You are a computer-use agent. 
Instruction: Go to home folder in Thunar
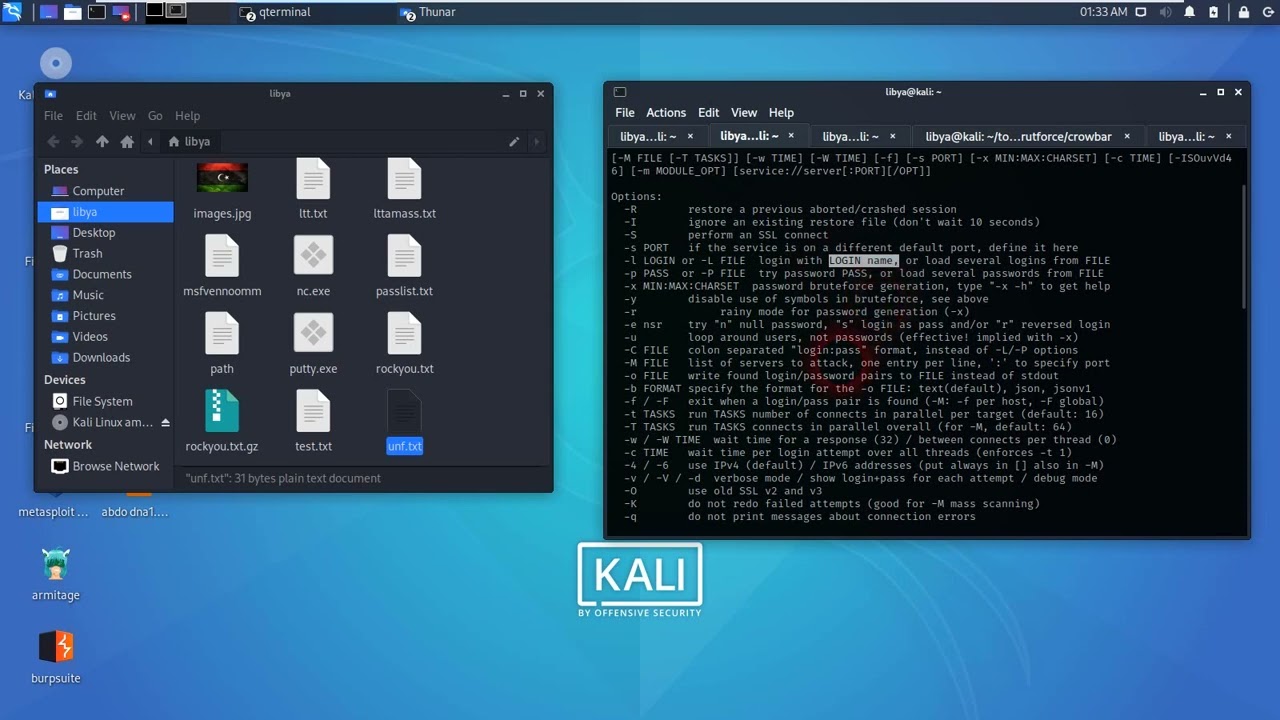(x=127, y=142)
